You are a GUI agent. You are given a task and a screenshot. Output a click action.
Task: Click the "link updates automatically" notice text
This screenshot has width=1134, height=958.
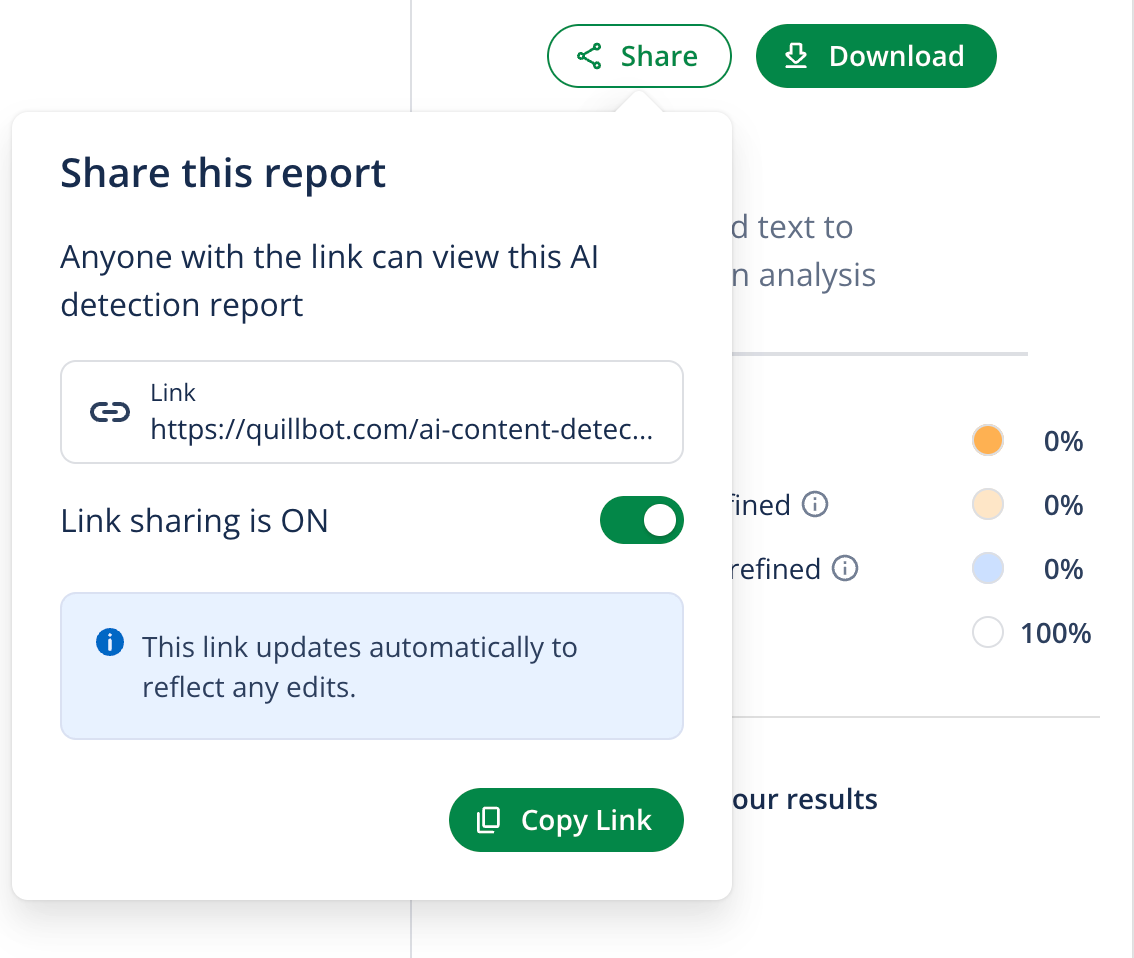coord(359,667)
